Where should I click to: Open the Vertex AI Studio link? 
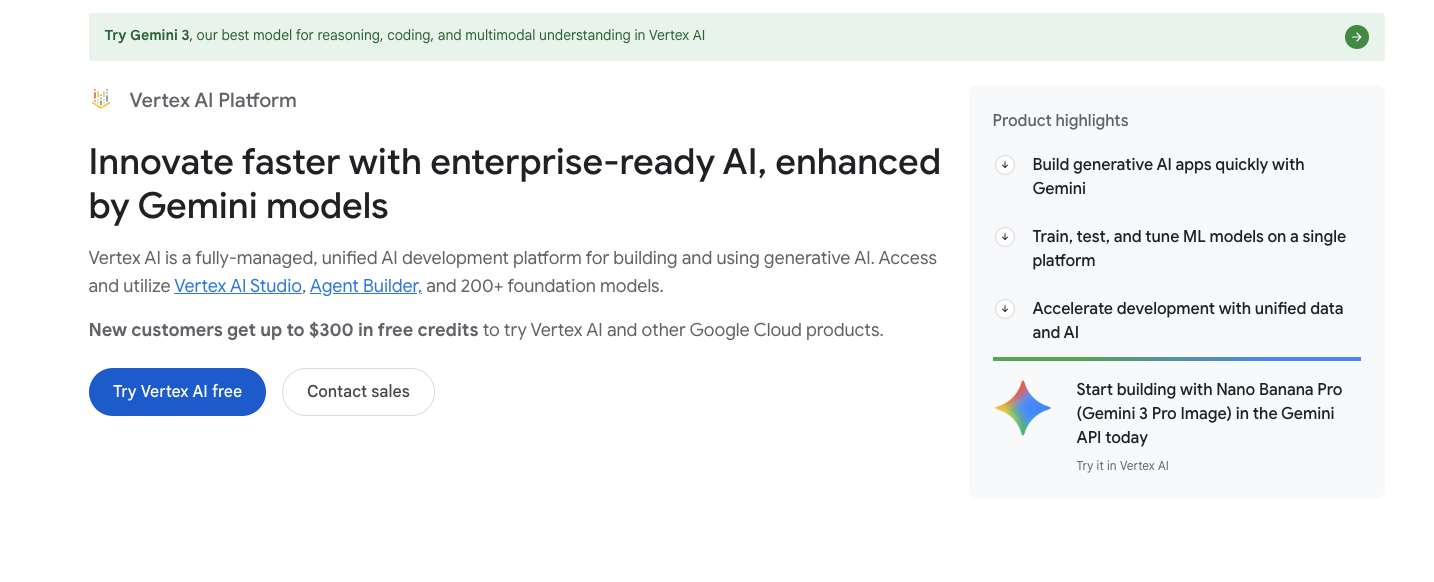point(238,286)
